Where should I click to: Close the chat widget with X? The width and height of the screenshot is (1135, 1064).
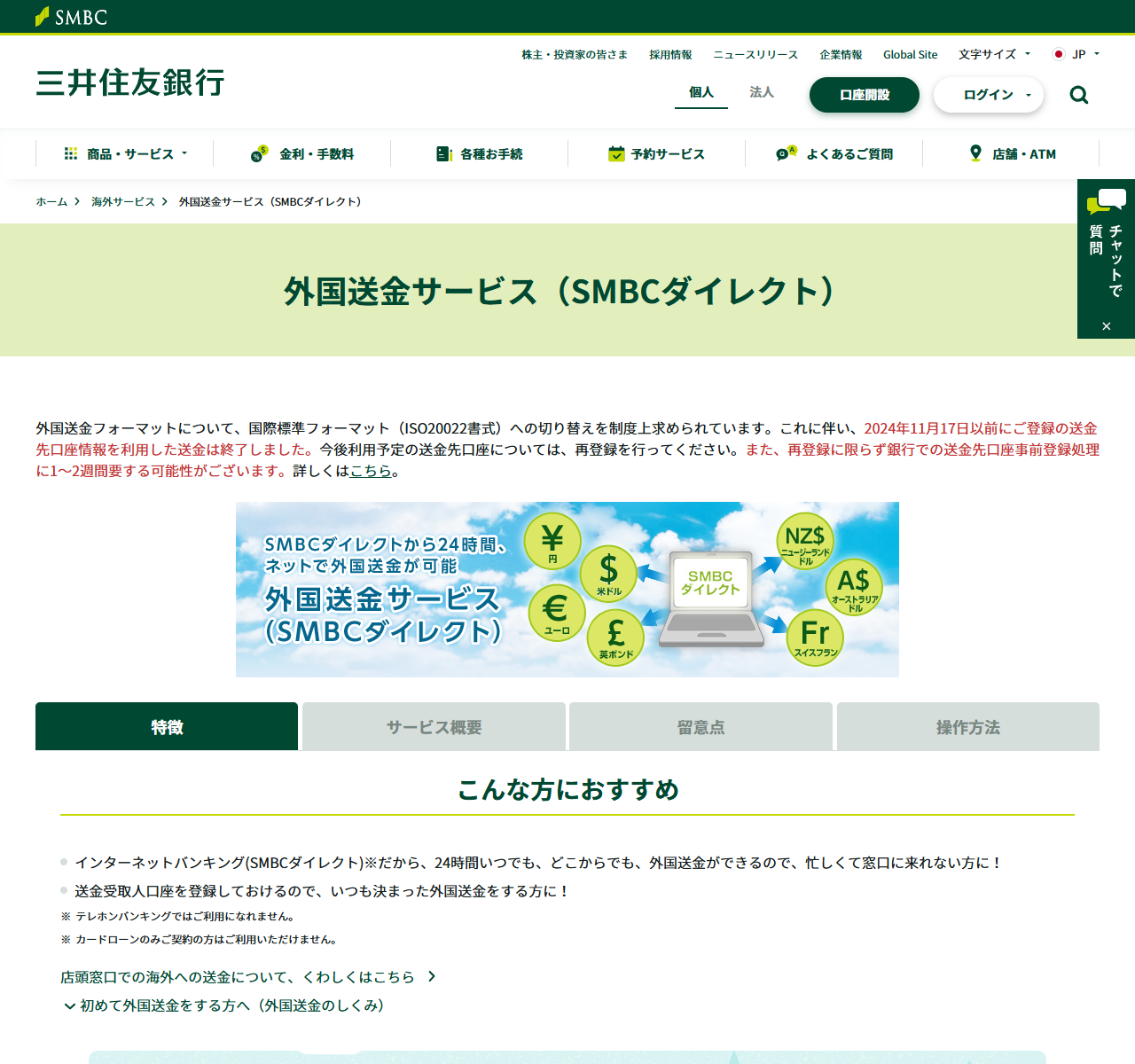click(1107, 326)
